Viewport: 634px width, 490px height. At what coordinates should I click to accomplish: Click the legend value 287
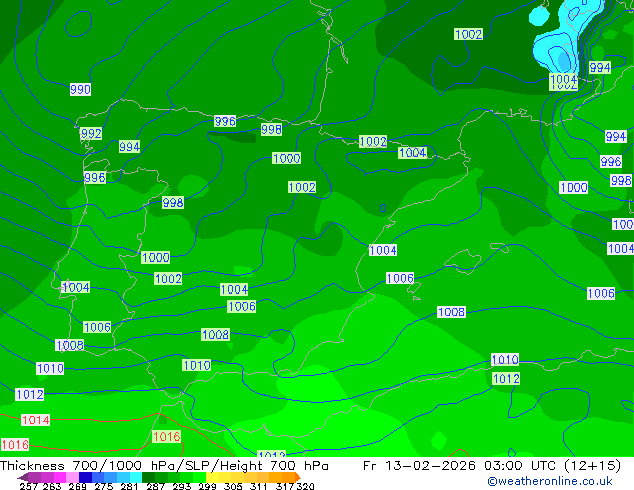pyautogui.click(x=155, y=486)
